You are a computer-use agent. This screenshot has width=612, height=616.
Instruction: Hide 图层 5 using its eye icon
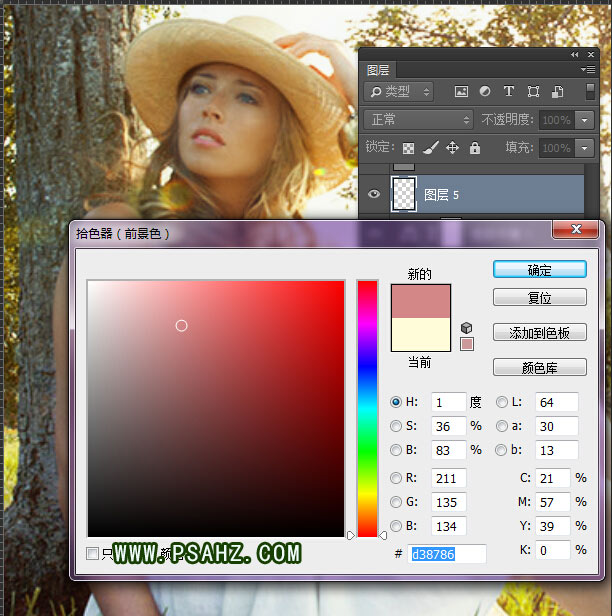[x=374, y=195]
